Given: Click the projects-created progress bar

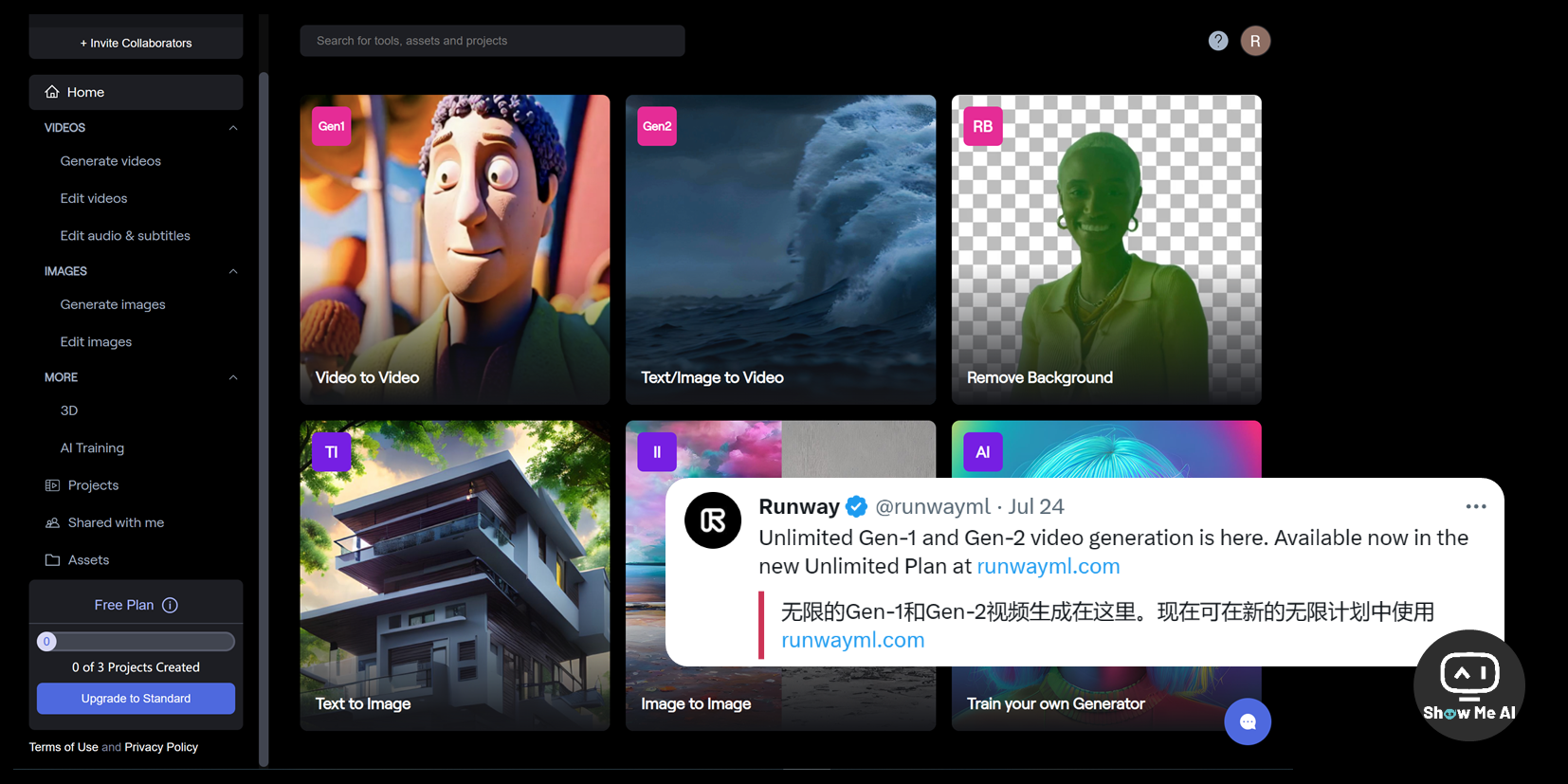Looking at the screenshot, I should (136, 642).
